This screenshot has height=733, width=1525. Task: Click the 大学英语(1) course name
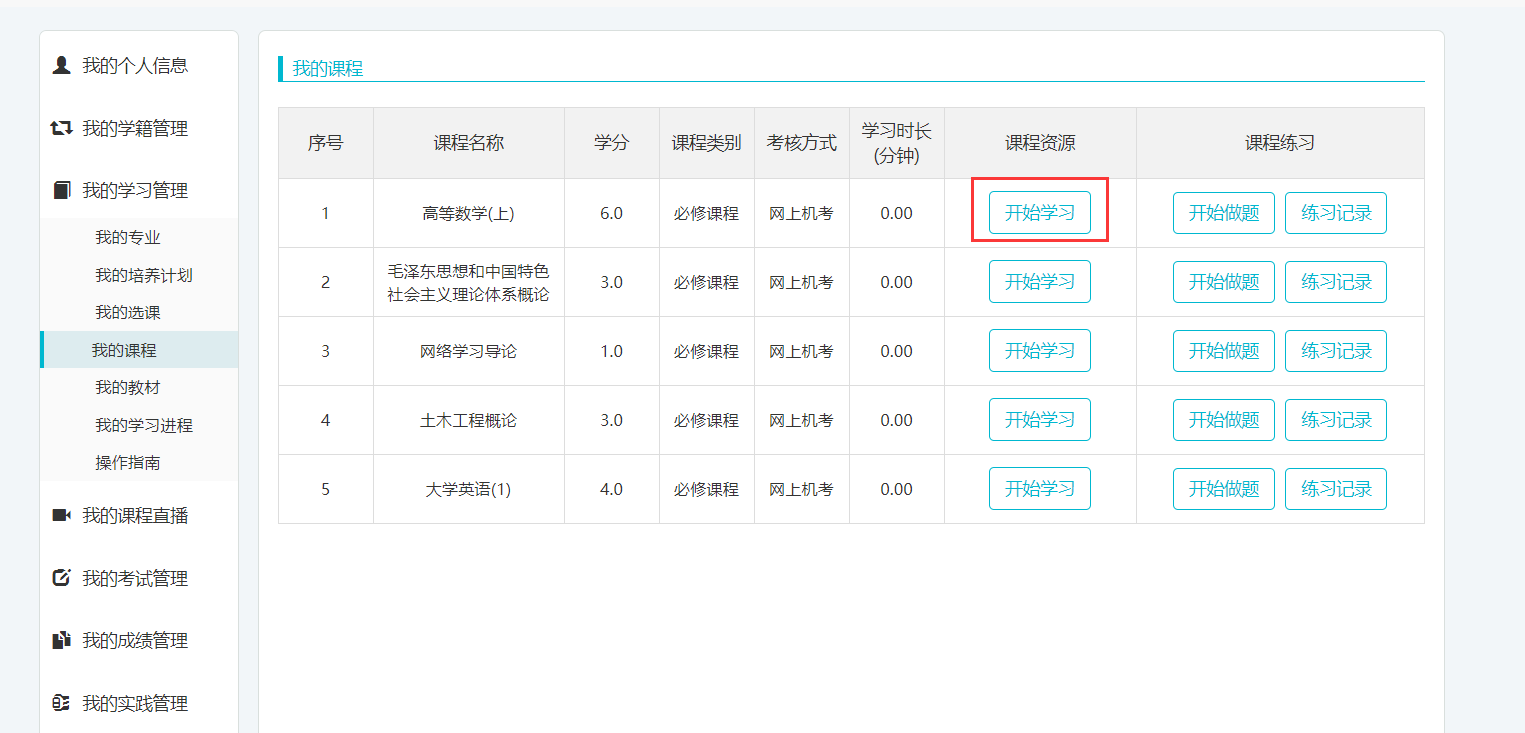pyautogui.click(x=468, y=489)
